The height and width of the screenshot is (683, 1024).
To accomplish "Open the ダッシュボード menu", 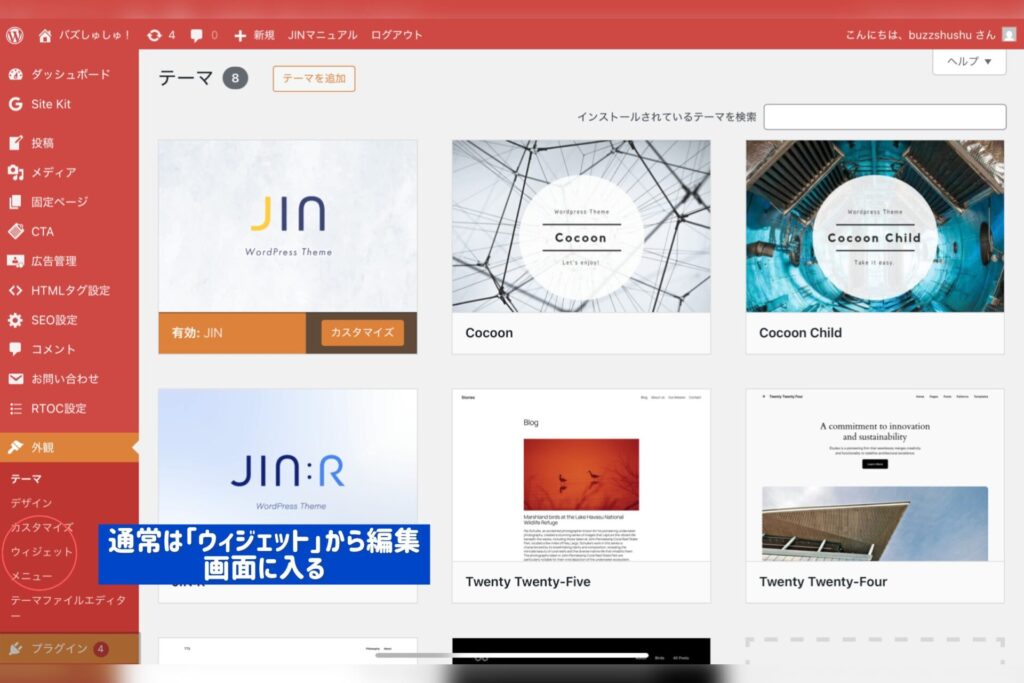I will click(x=69, y=74).
